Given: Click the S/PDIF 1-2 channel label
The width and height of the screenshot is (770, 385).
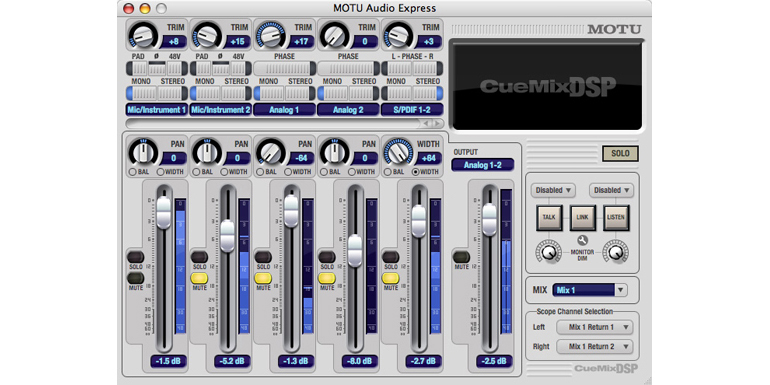Looking at the screenshot, I should click(412, 110).
